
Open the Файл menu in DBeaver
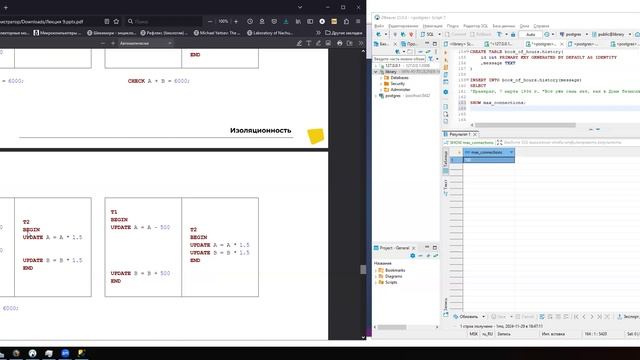tap(379, 26)
